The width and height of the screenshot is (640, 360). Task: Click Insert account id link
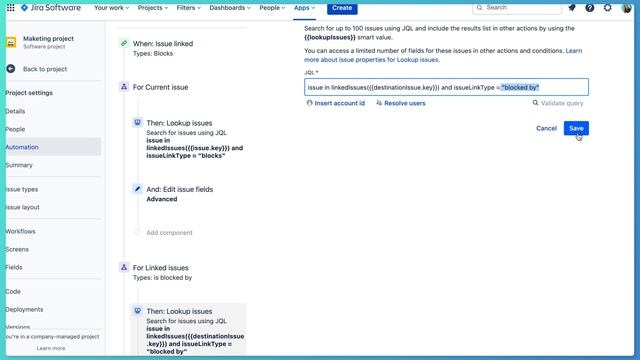tap(340, 103)
